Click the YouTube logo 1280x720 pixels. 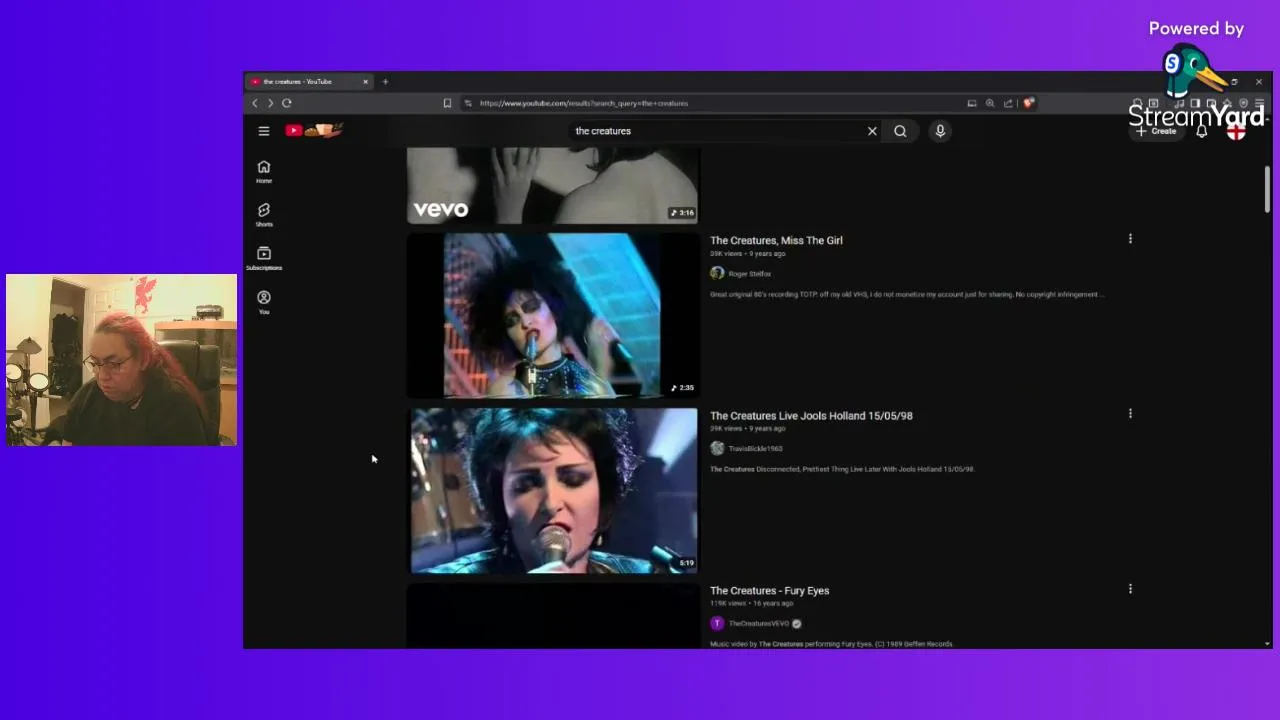[x=314, y=130]
